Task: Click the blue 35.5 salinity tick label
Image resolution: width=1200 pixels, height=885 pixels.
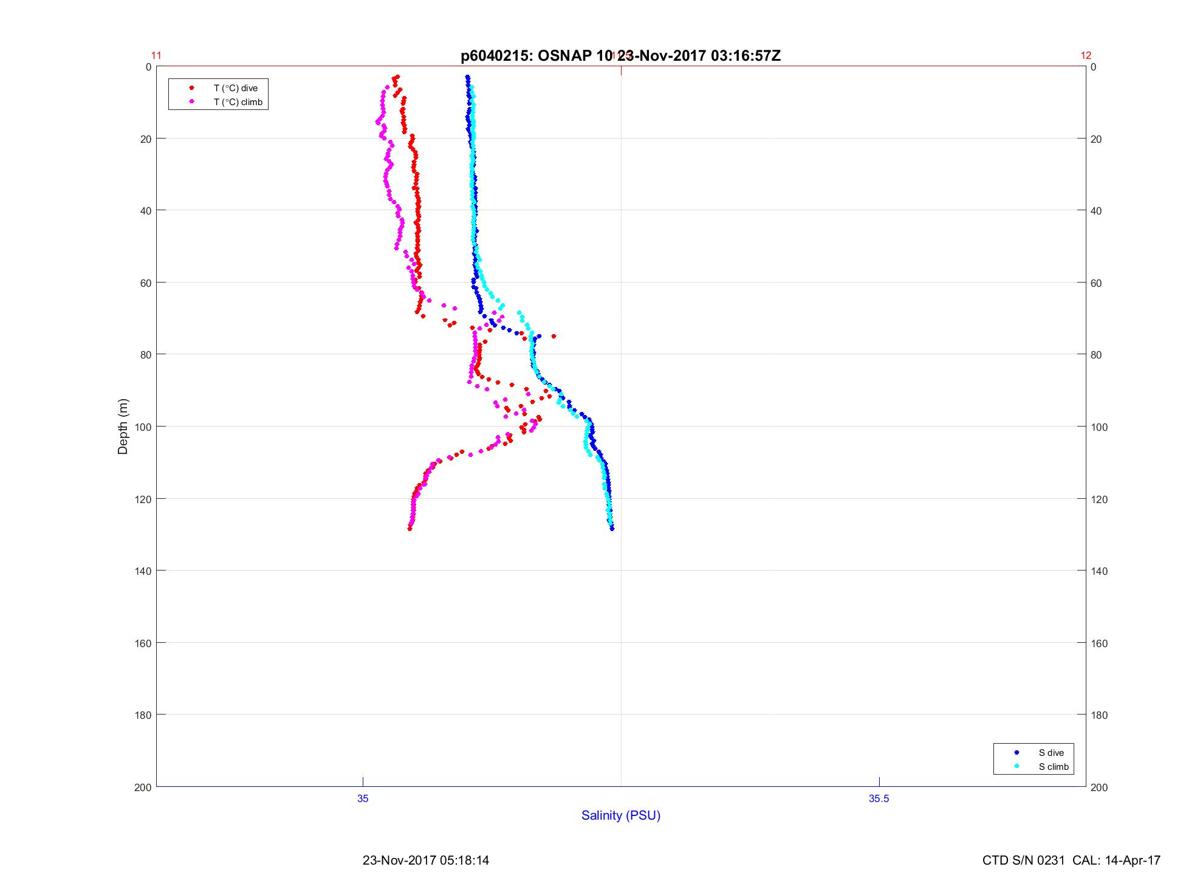Action: pyautogui.click(x=879, y=798)
